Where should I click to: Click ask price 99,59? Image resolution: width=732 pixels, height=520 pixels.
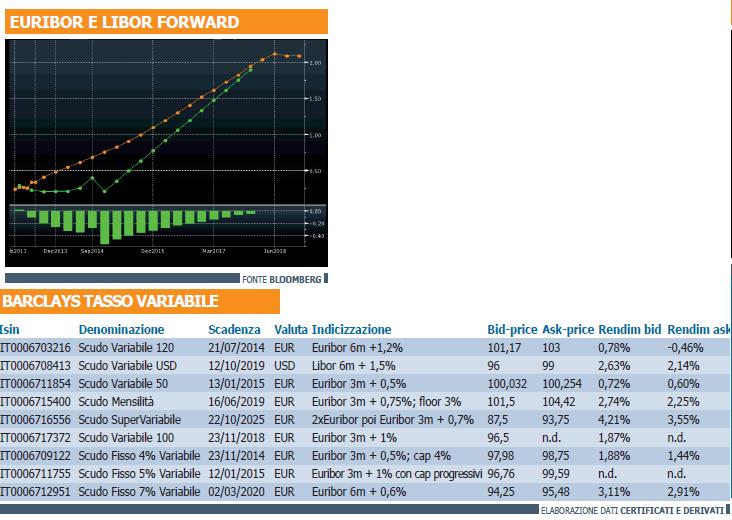(x=556, y=474)
